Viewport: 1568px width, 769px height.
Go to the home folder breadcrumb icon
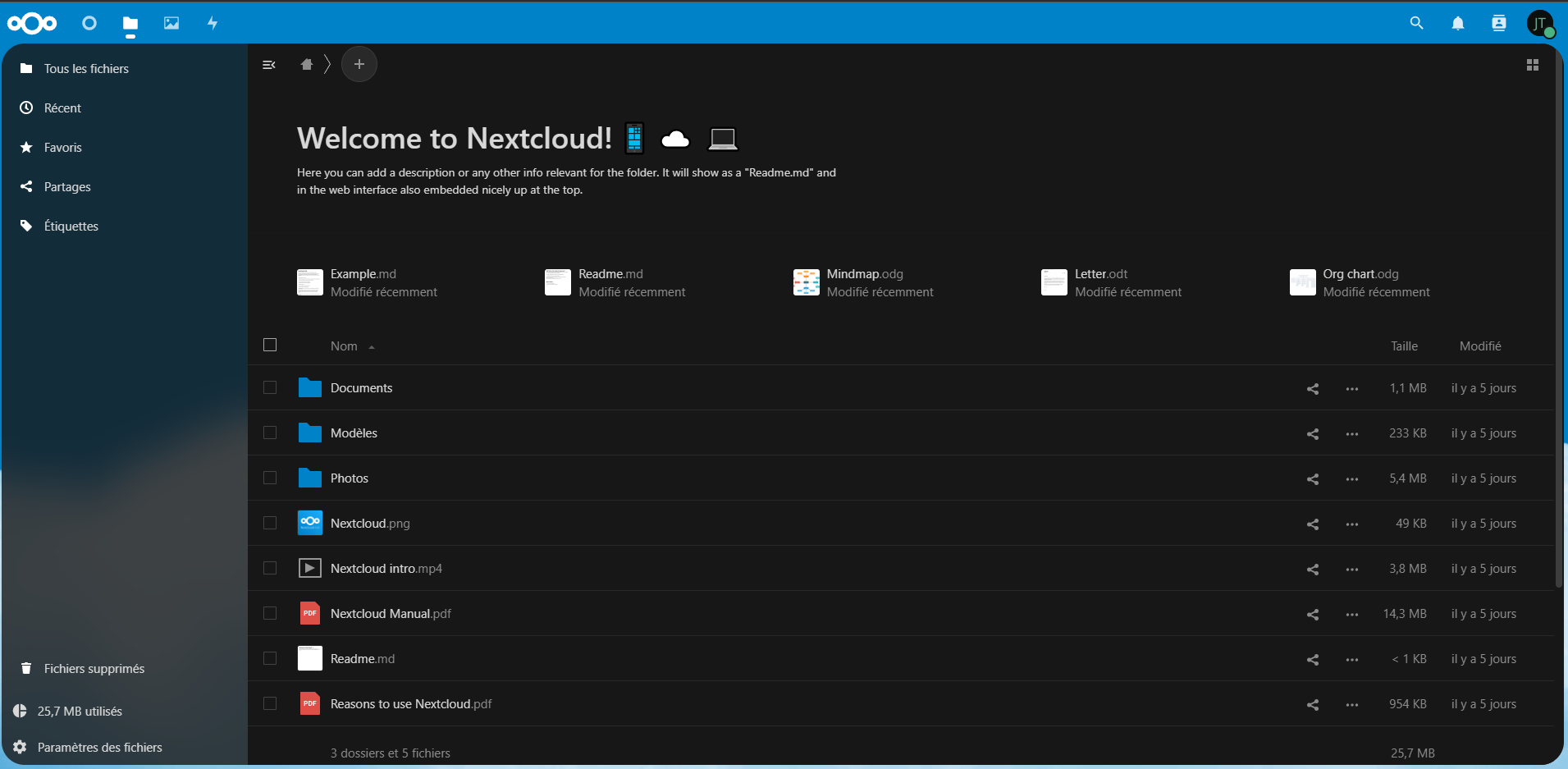[x=307, y=65]
